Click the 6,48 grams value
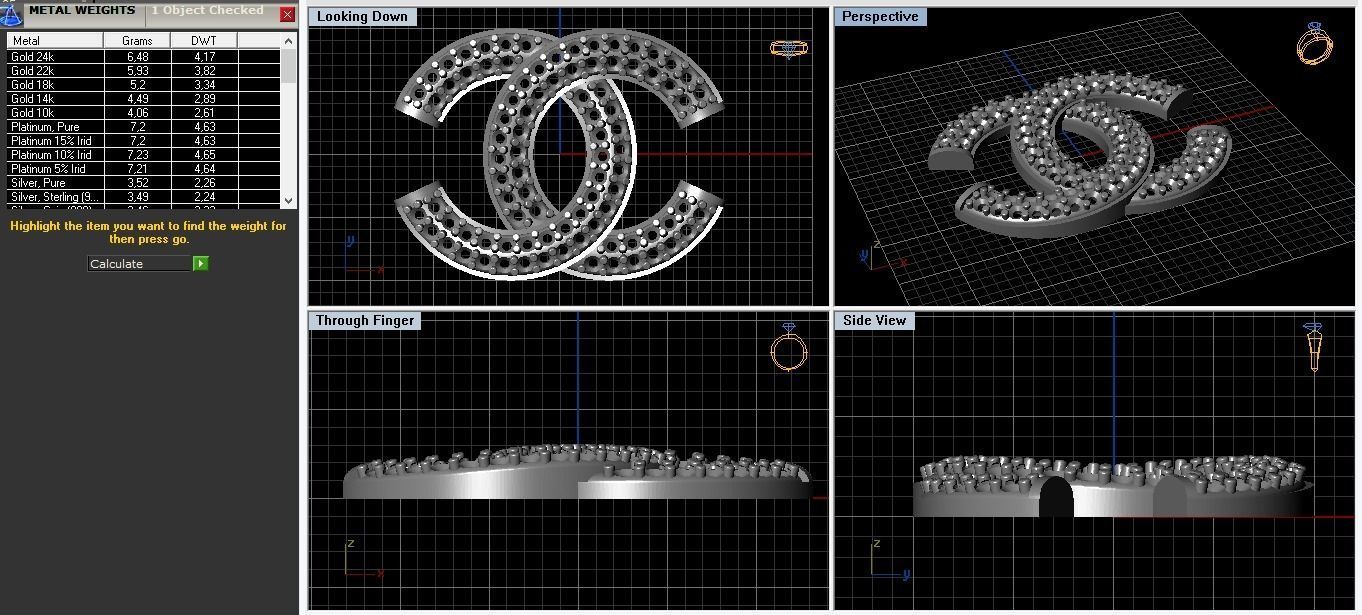The image size is (1362, 615). [x=137, y=57]
